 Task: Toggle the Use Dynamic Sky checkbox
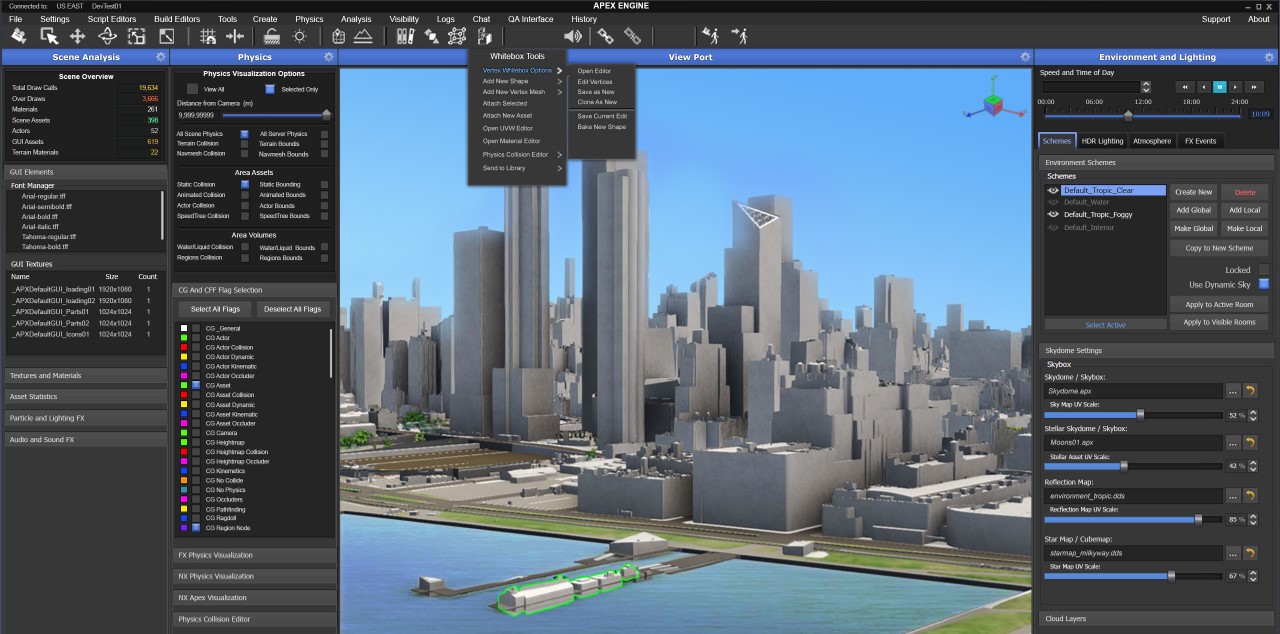tap(1263, 284)
